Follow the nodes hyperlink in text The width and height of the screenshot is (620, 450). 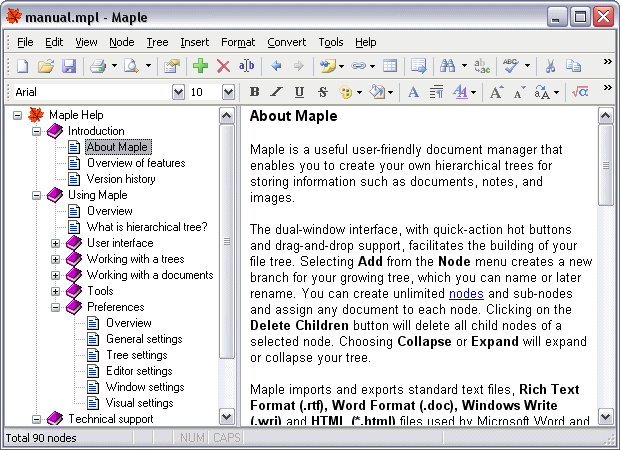point(466,293)
